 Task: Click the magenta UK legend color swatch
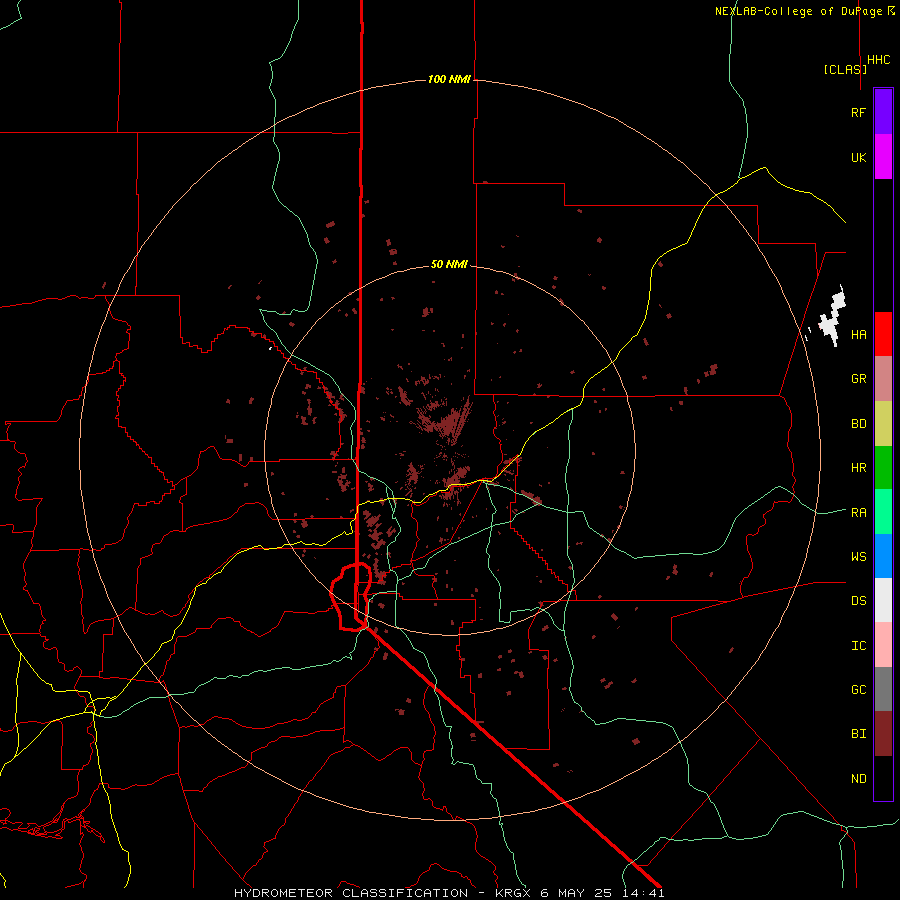tap(883, 157)
